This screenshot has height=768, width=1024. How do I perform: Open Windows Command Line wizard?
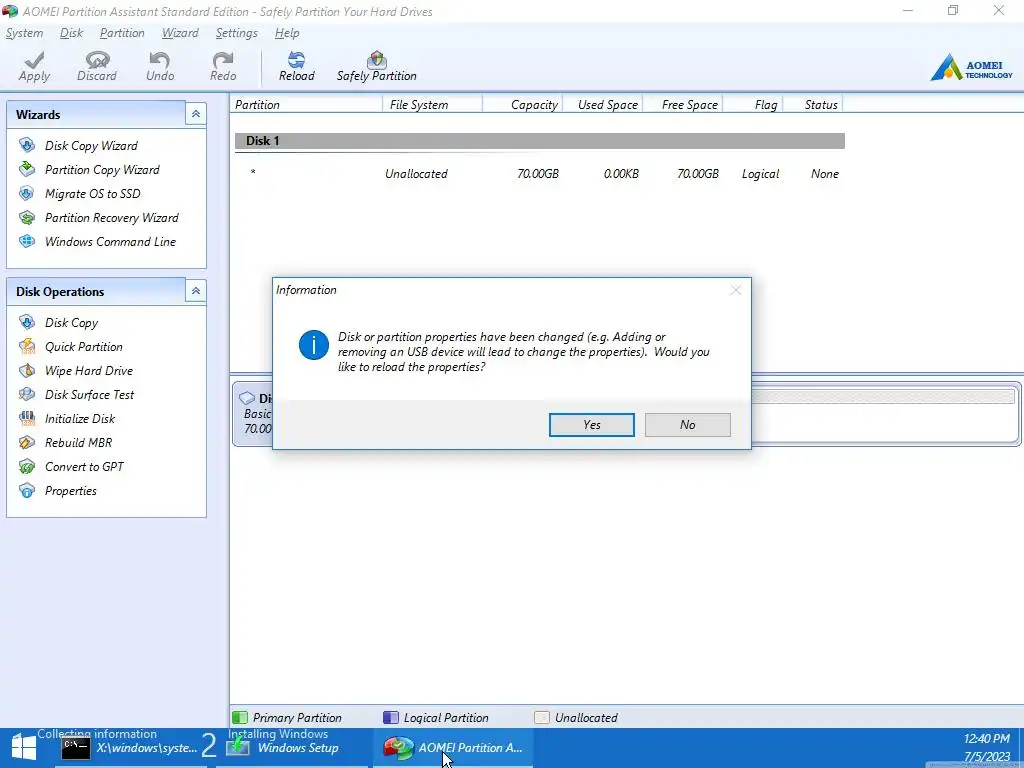pyautogui.click(x=110, y=242)
